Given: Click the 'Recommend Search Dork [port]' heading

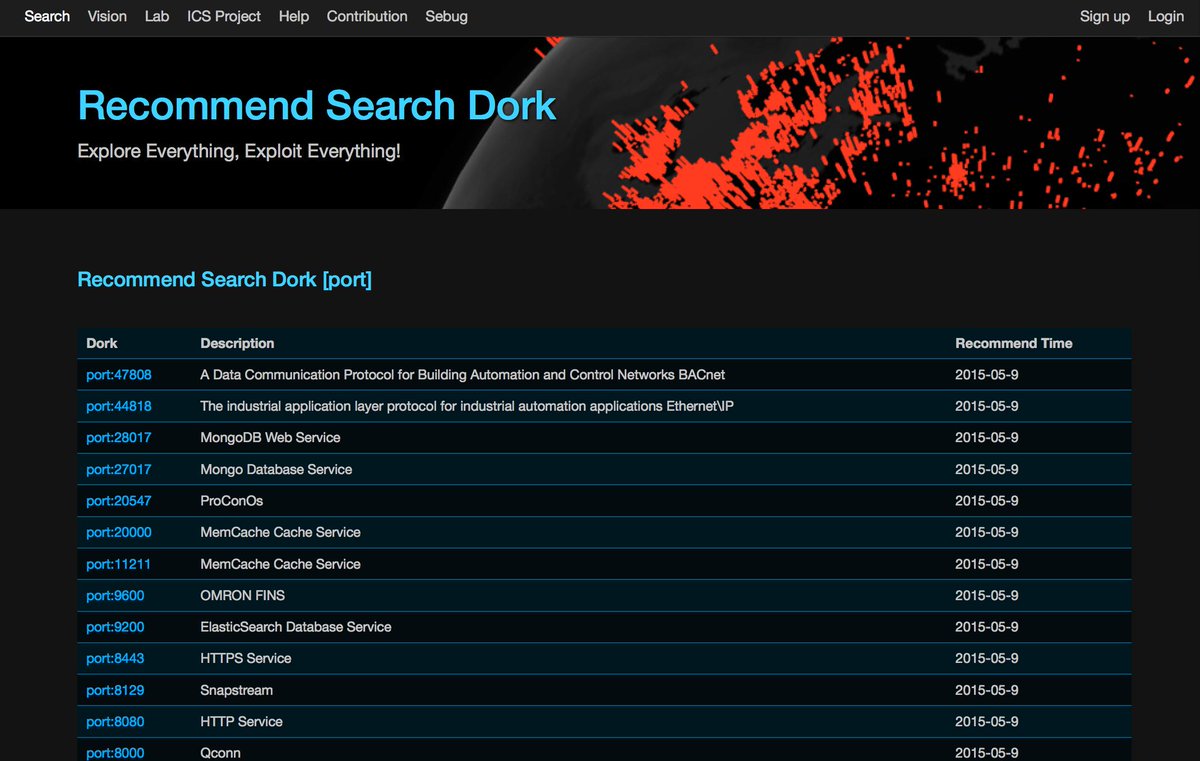Looking at the screenshot, I should 225,280.
